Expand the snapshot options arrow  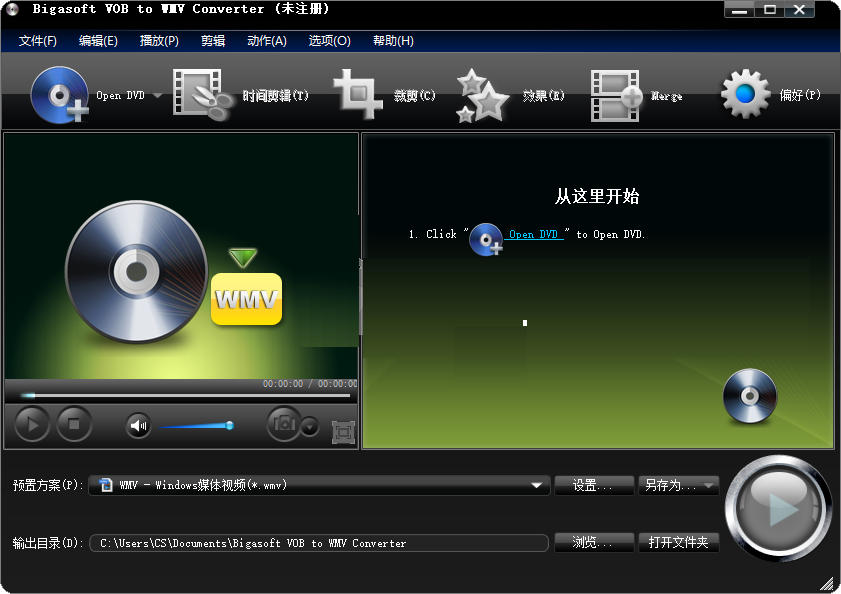pyautogui.click(x=308, y=427)
